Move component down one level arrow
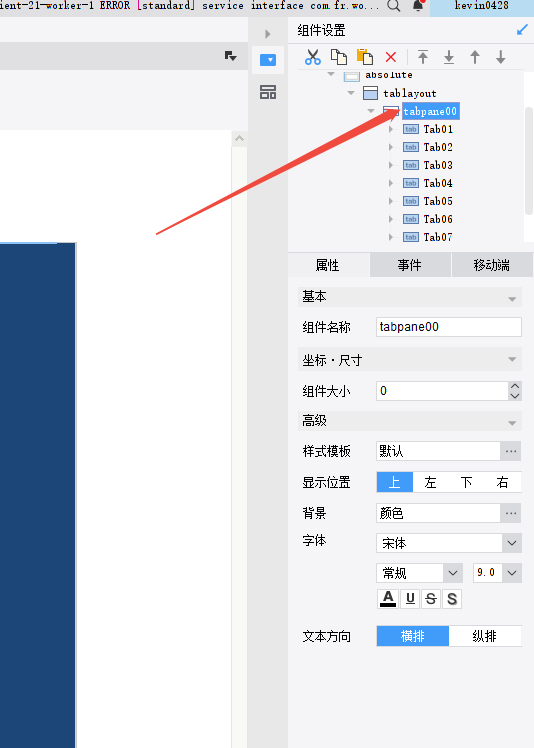Screen dimensions: 534x748 501,57
